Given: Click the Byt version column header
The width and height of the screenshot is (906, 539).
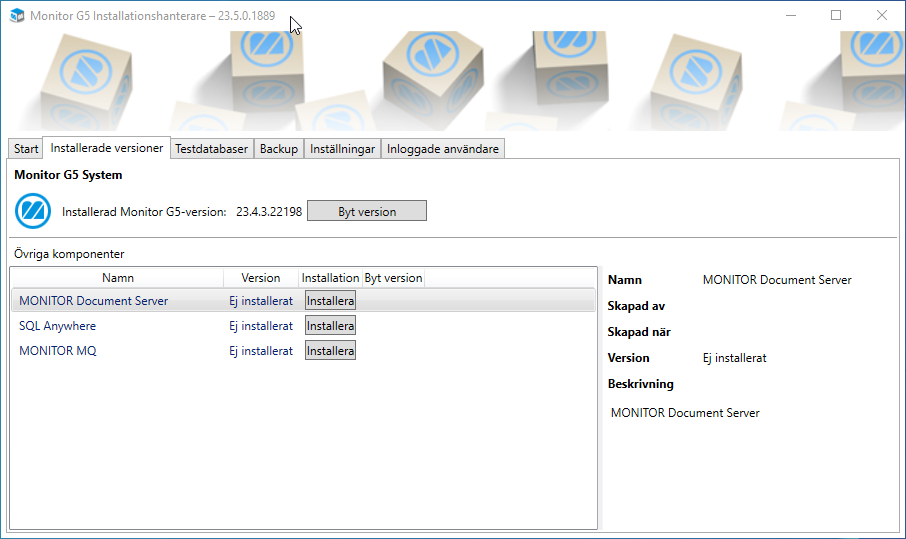Looking at the screenshot, I should click(393, 278).
